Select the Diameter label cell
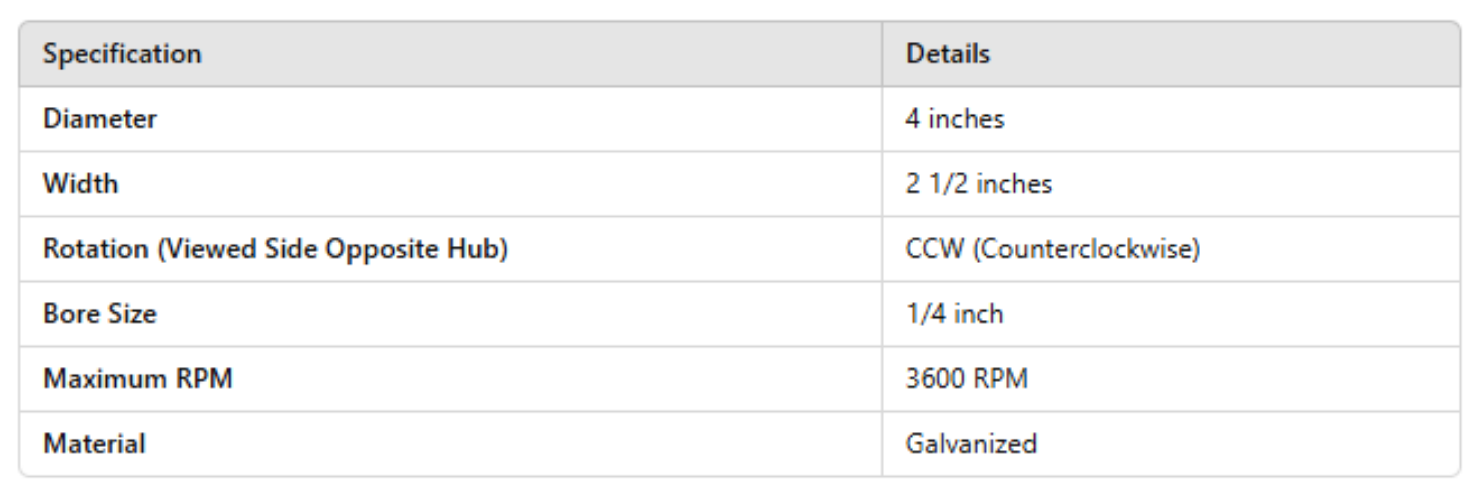 tap(100, 119)
